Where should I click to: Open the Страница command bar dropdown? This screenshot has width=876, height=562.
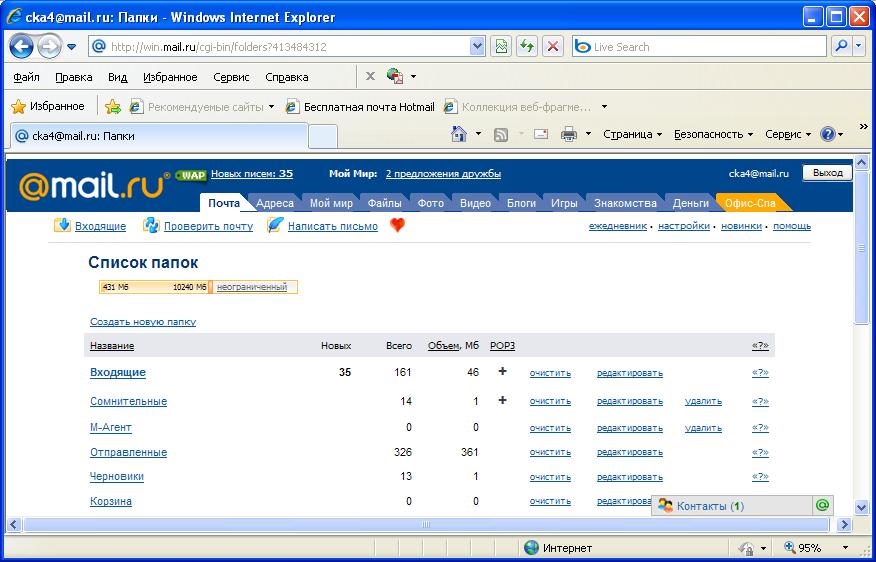(632, 134)
